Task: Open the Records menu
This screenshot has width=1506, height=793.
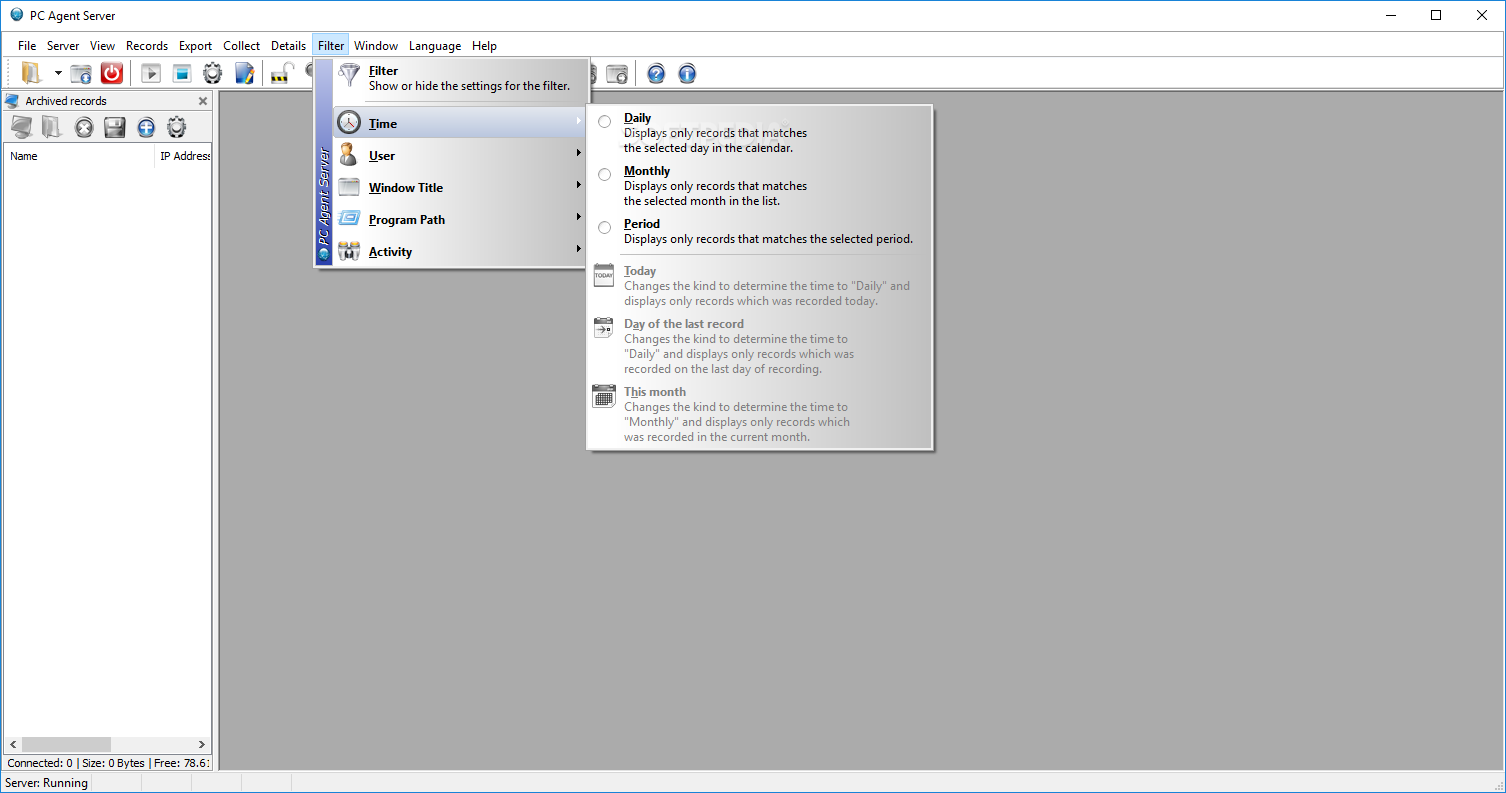Action: pos(147,46)
